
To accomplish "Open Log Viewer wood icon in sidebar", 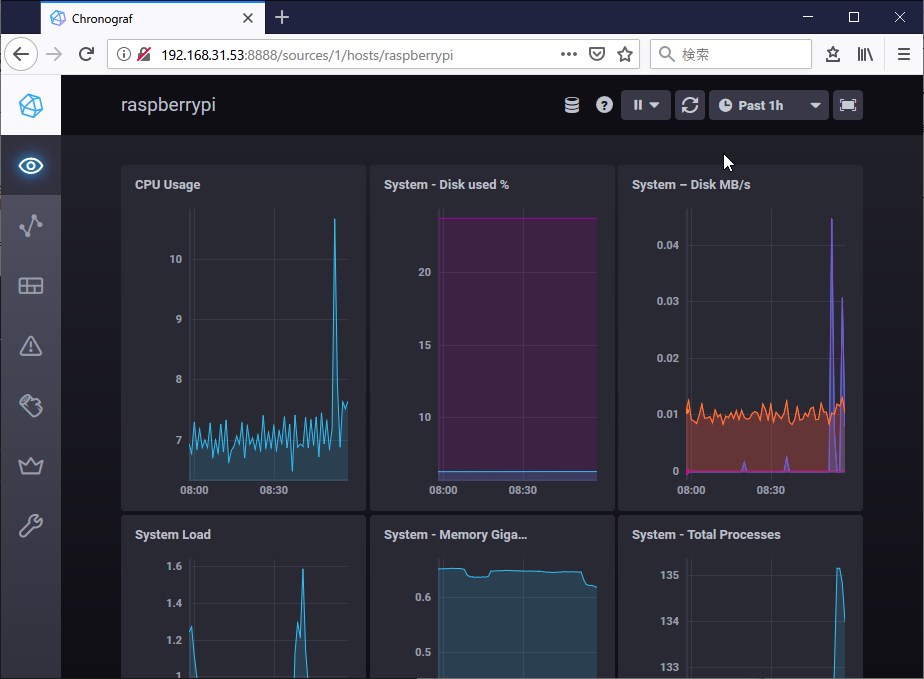I will [31, 406].
